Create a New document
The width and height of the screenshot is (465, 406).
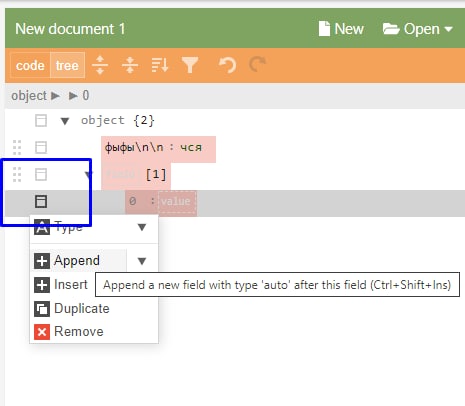coord(341,29)
